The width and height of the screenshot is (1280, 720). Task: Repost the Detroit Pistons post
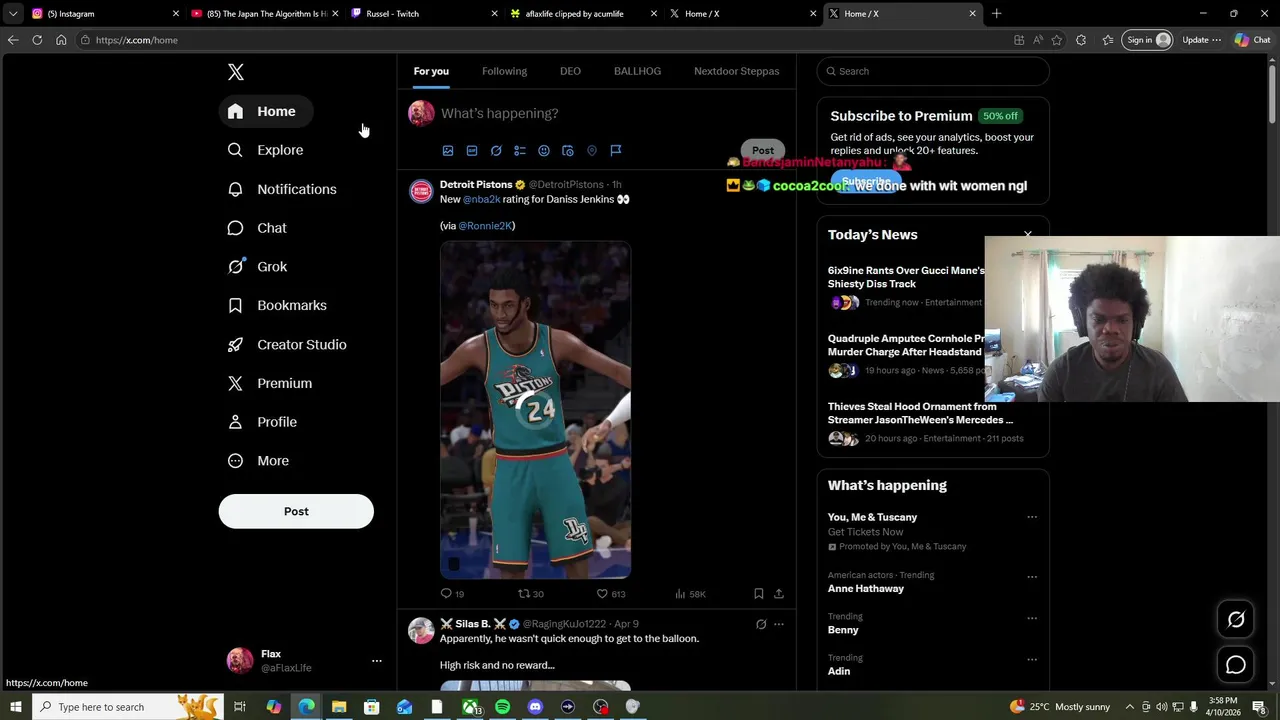coord(530,594)
